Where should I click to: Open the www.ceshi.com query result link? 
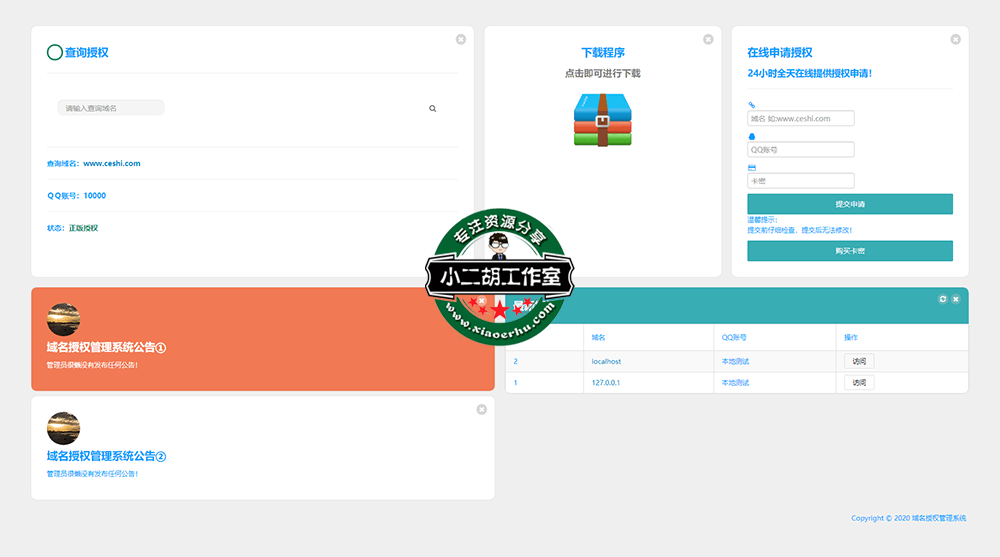(111, 163)
